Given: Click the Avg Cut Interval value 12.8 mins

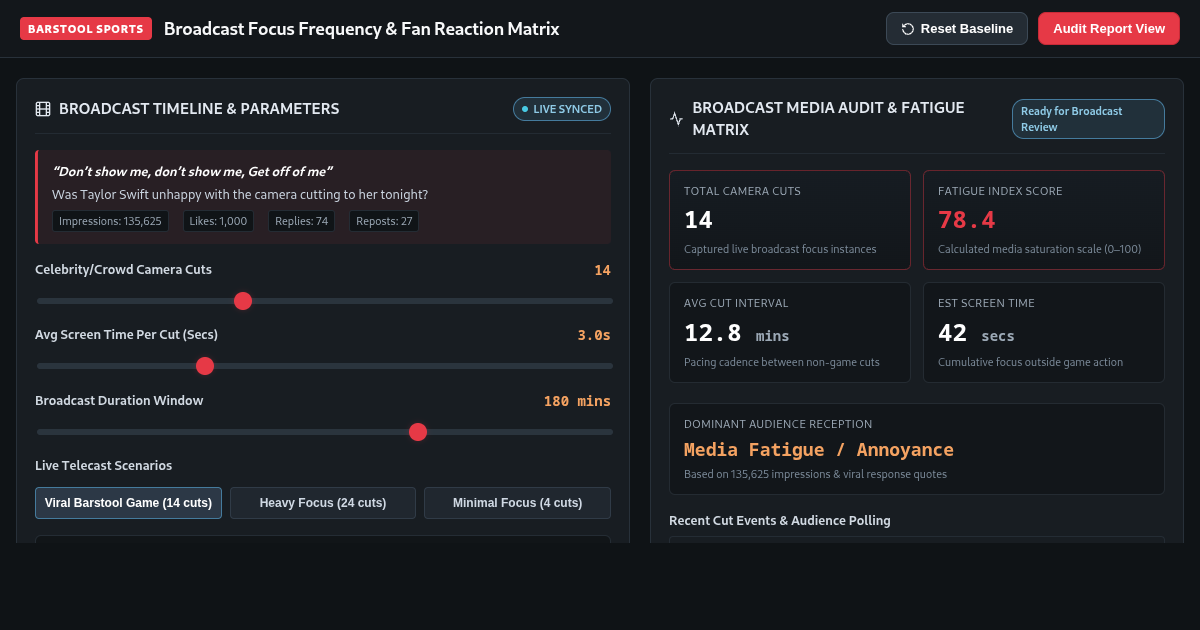Looking at the screenshot, I should [x=736, y=333].
